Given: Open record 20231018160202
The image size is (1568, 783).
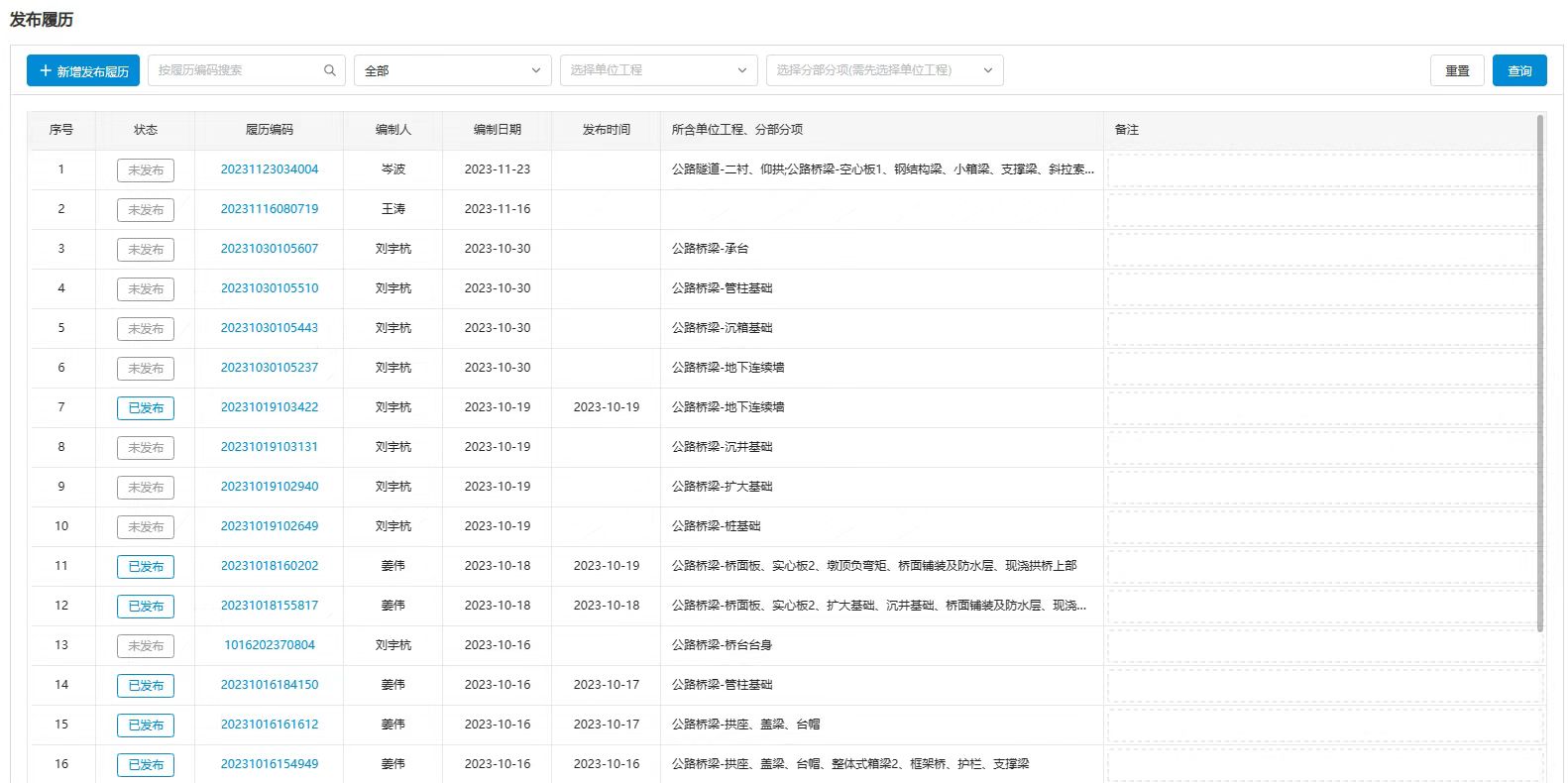Looking at the screenshot, I should 270,566.
